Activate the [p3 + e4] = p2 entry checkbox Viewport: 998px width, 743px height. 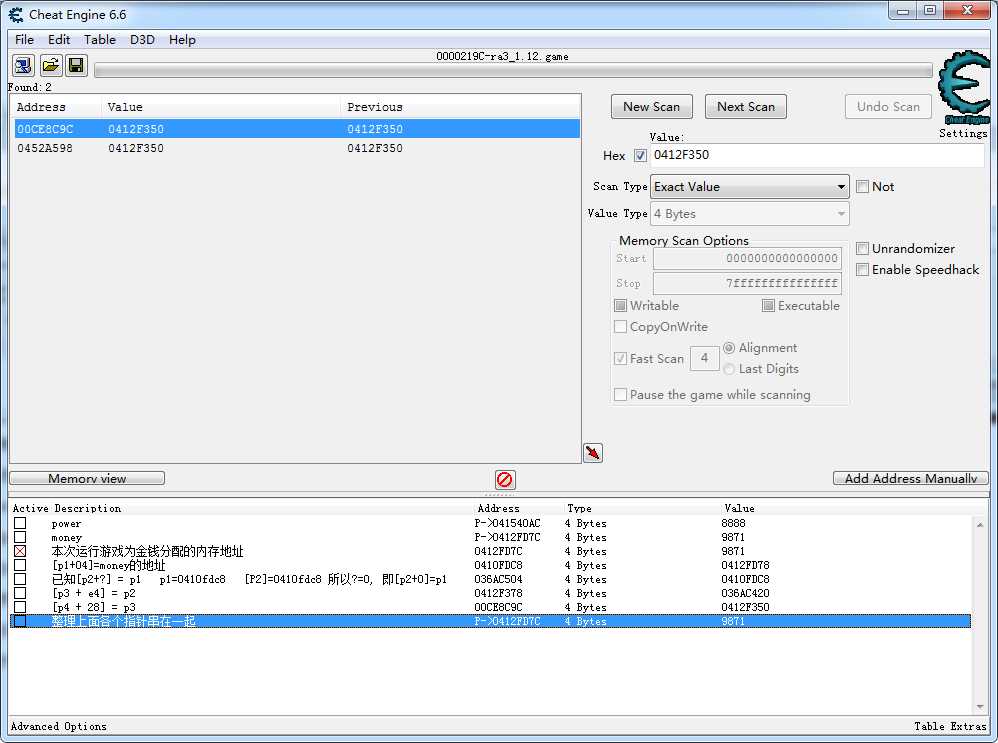pos(20,593)
